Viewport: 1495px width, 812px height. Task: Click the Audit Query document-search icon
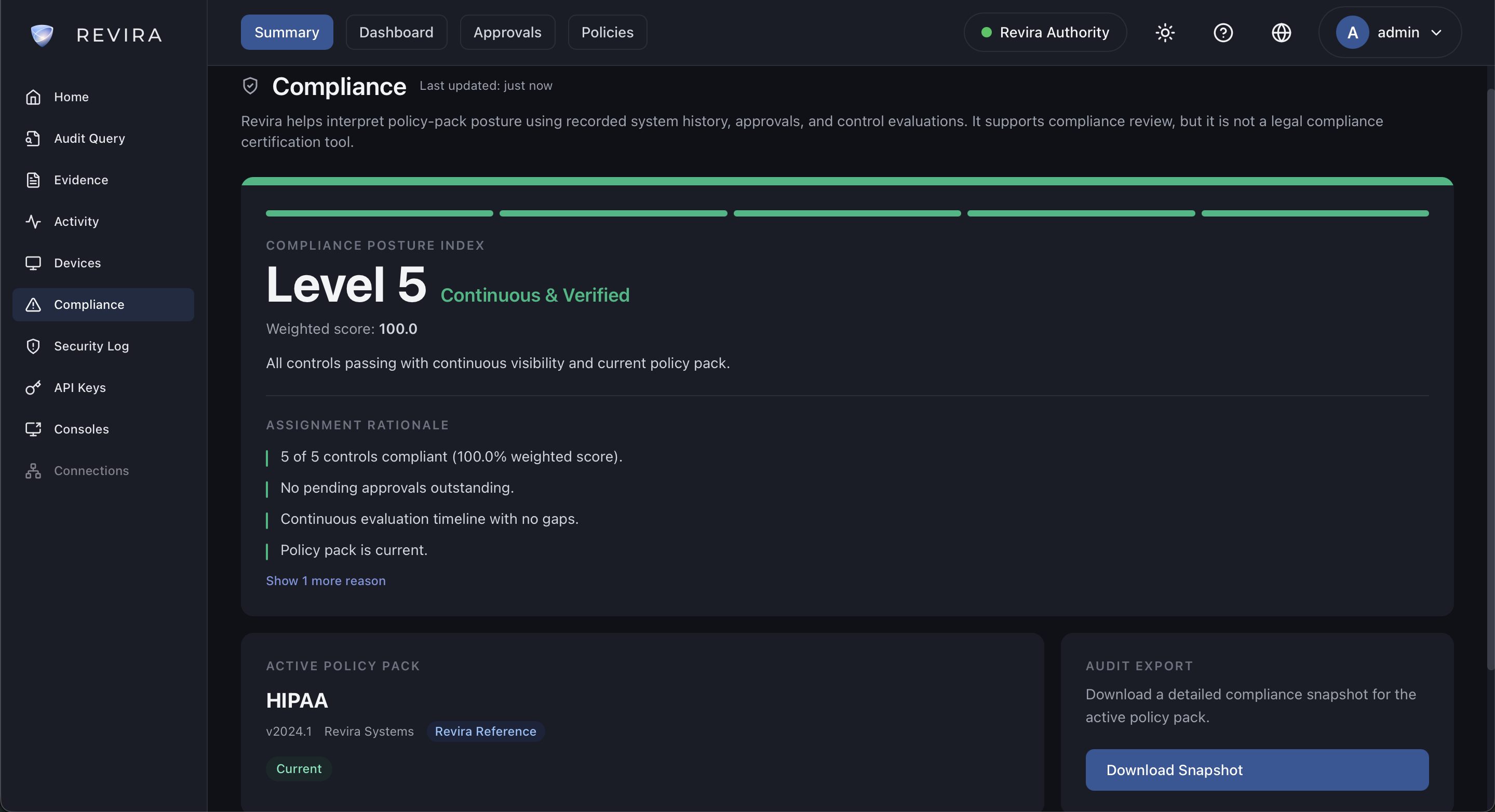[x=33, y=138]
